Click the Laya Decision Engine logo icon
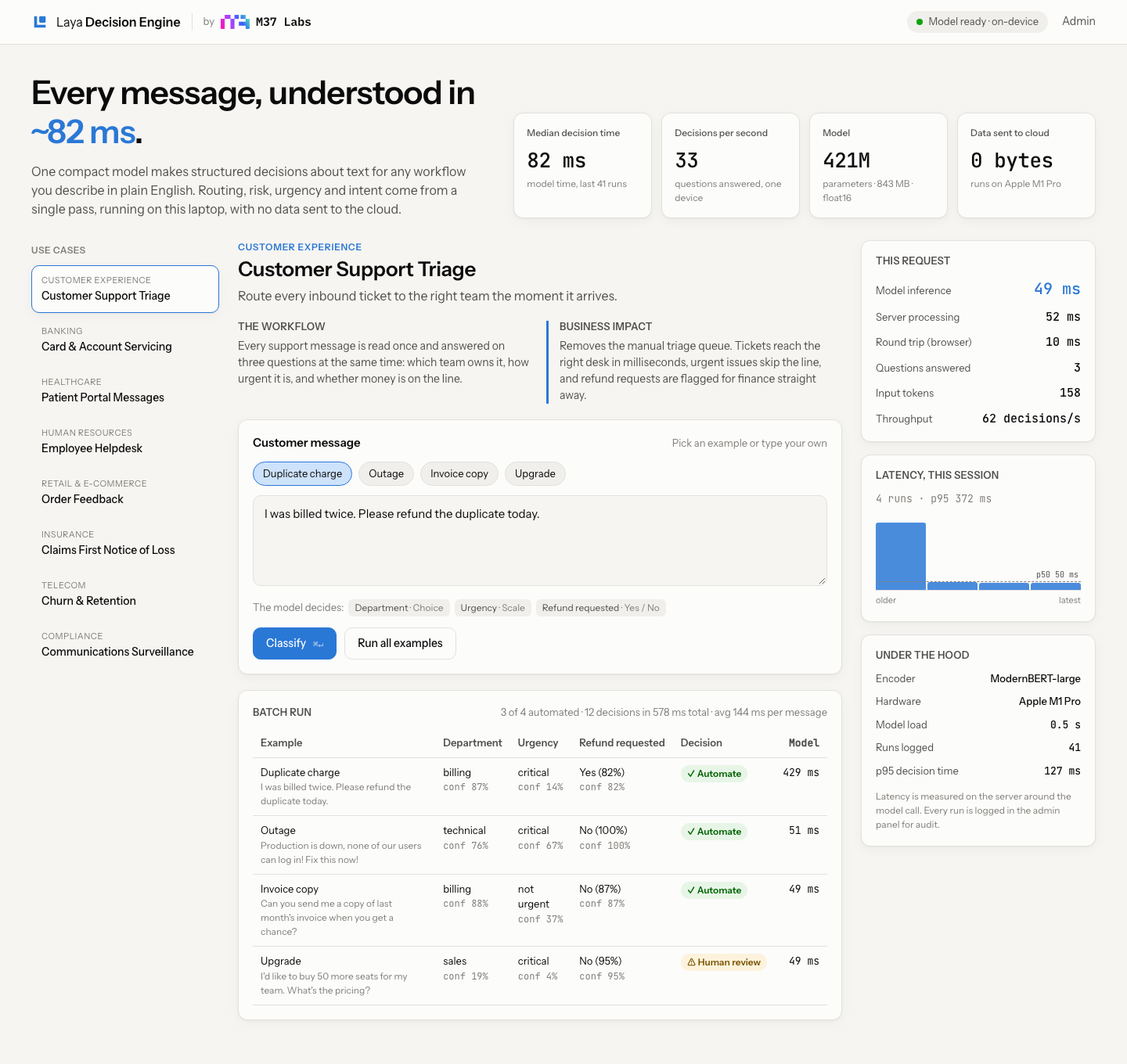 [40, 22]
